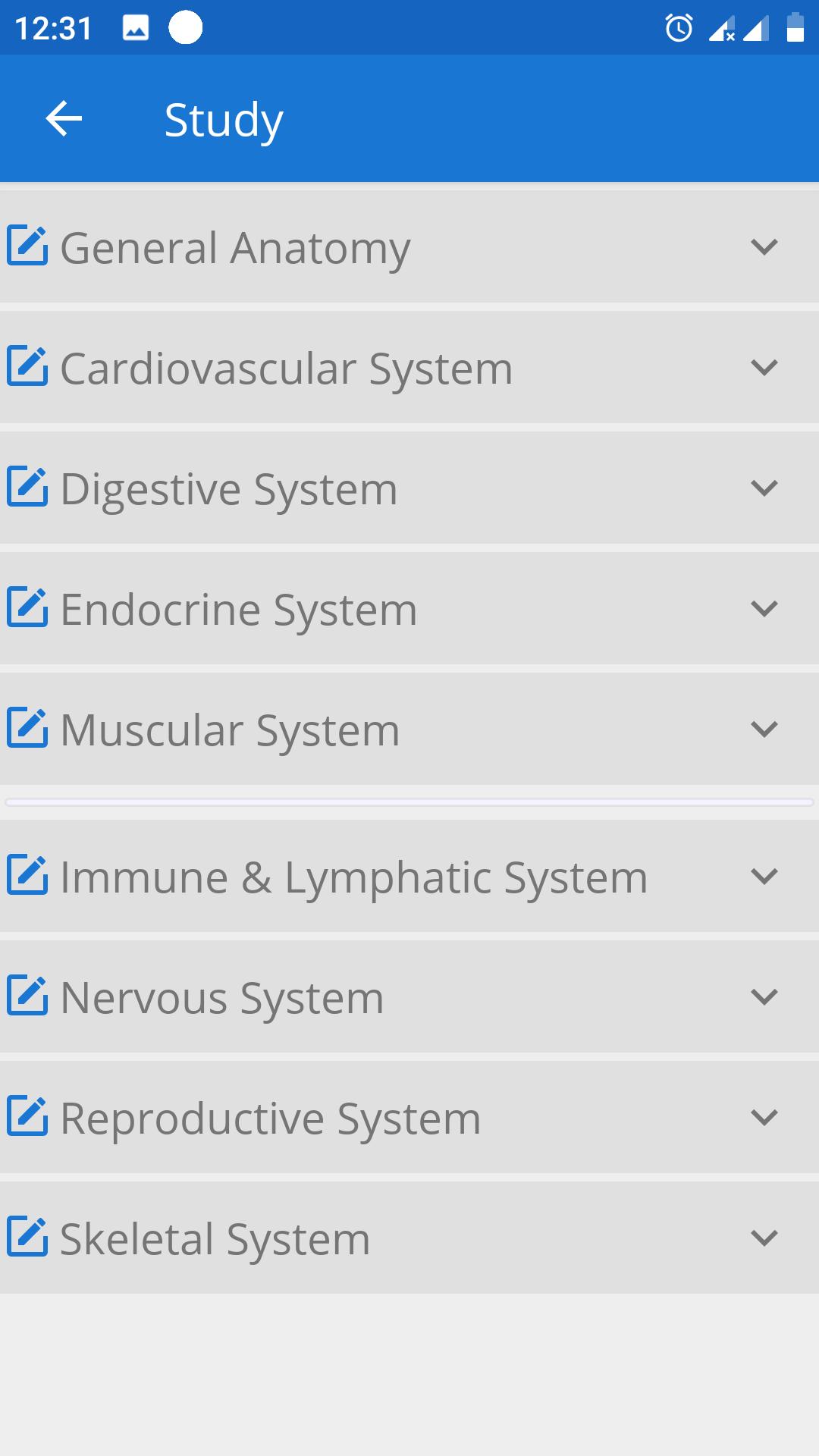This screenshot has height=1456, width=819.
Task: Tap the edit icon beside Digestive System
Action: pyautogui.click(x=28, y=486)
